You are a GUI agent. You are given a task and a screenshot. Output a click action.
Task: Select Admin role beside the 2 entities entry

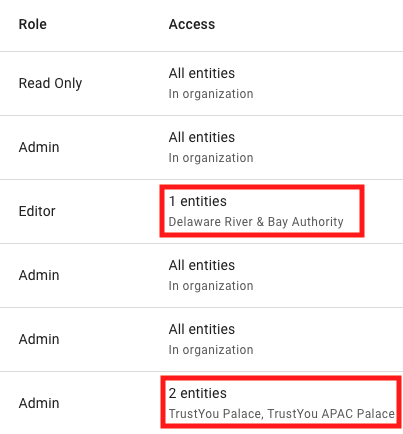[39, 403]
